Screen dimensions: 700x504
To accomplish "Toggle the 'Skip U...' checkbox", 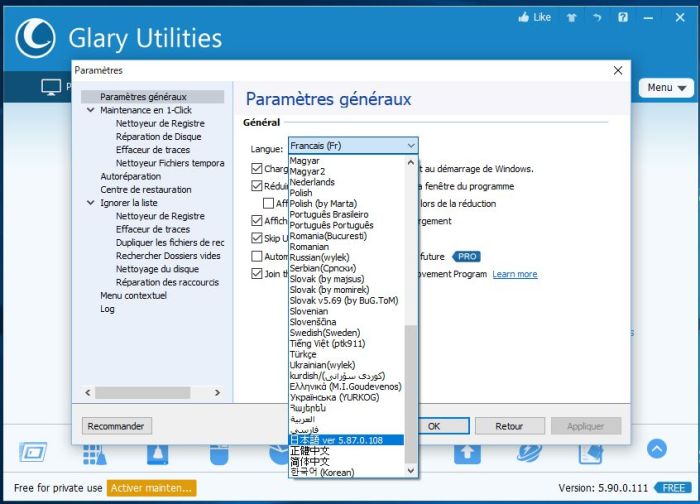I will click(x=257, y=239).
